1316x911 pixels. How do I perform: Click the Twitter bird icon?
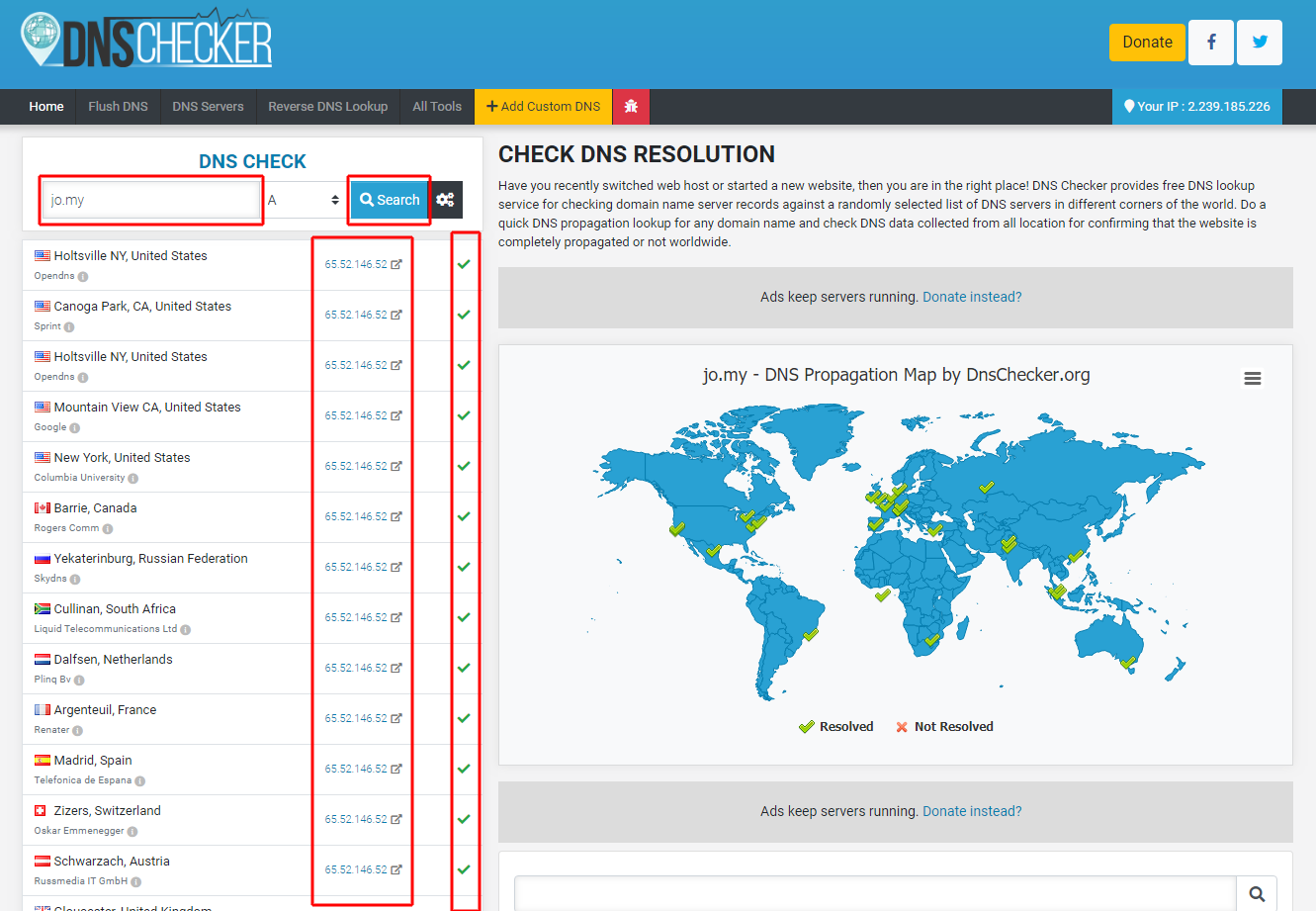tap(1259, 43)
